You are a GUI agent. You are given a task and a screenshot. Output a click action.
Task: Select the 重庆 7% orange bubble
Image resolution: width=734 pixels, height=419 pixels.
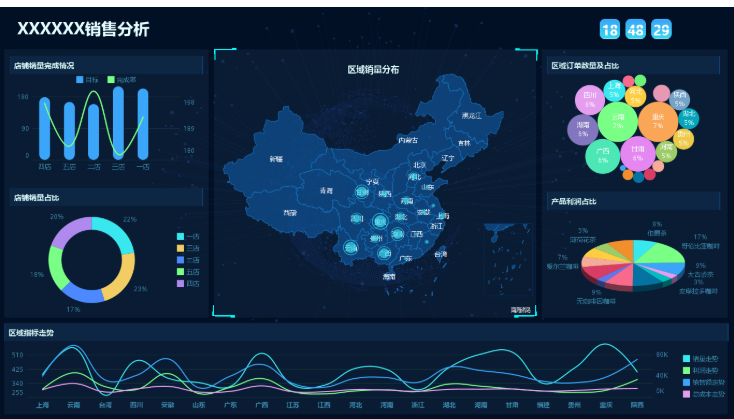pos(658,122)
